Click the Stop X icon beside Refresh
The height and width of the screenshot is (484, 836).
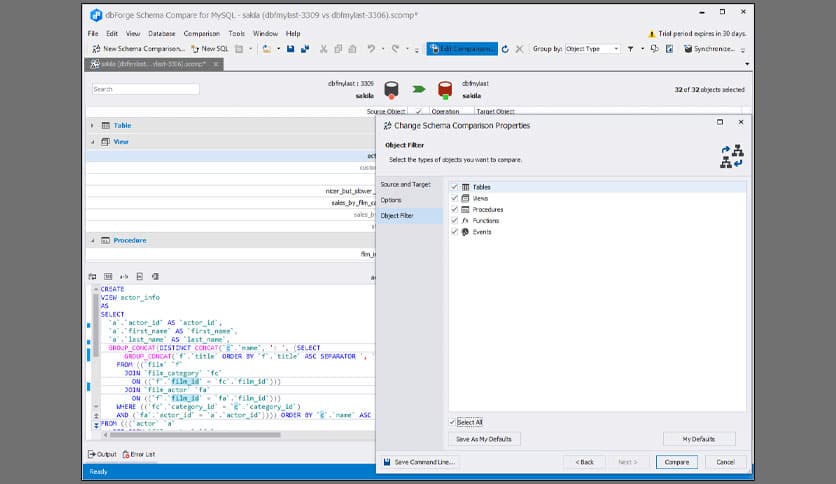(519, 49)
